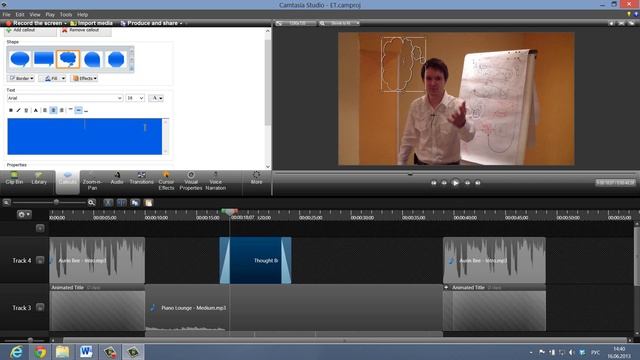Align callout text left
The width and height of the screenshot is (640, 360).
click(x=45, y=110)
